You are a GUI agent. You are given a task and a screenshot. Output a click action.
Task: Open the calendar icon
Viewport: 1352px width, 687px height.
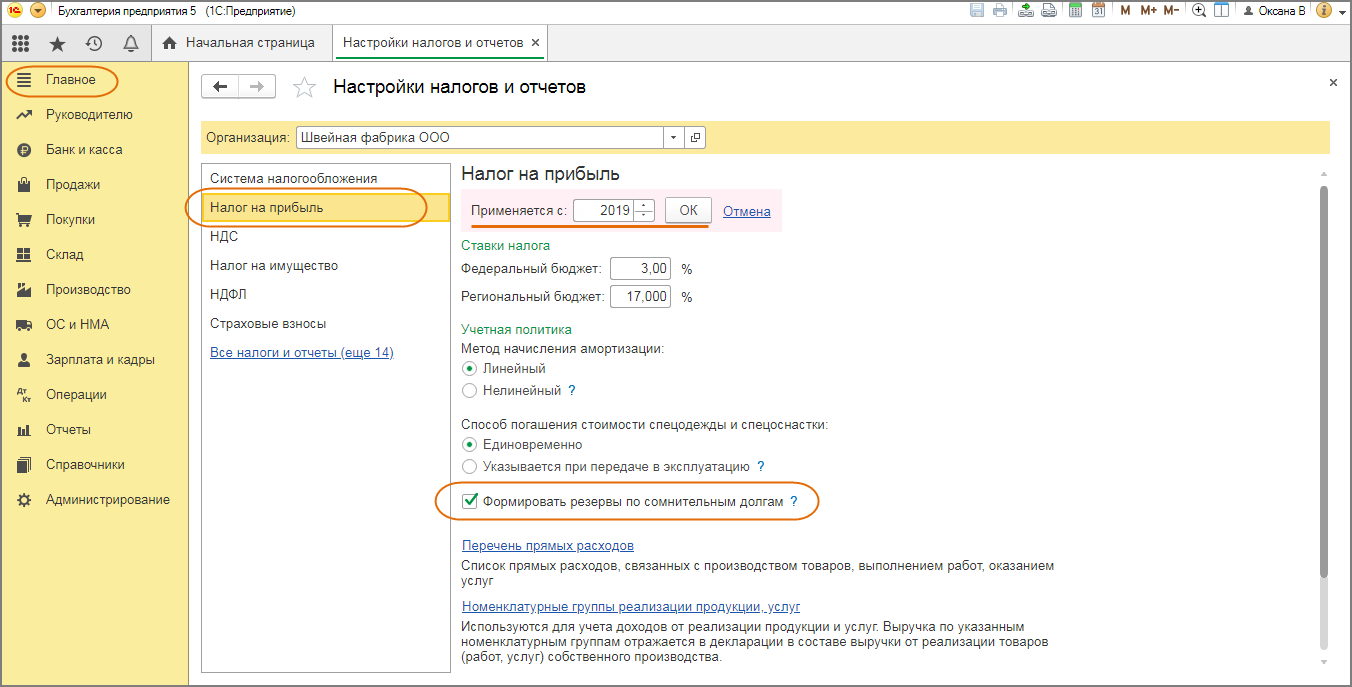tap(1098, 11)
